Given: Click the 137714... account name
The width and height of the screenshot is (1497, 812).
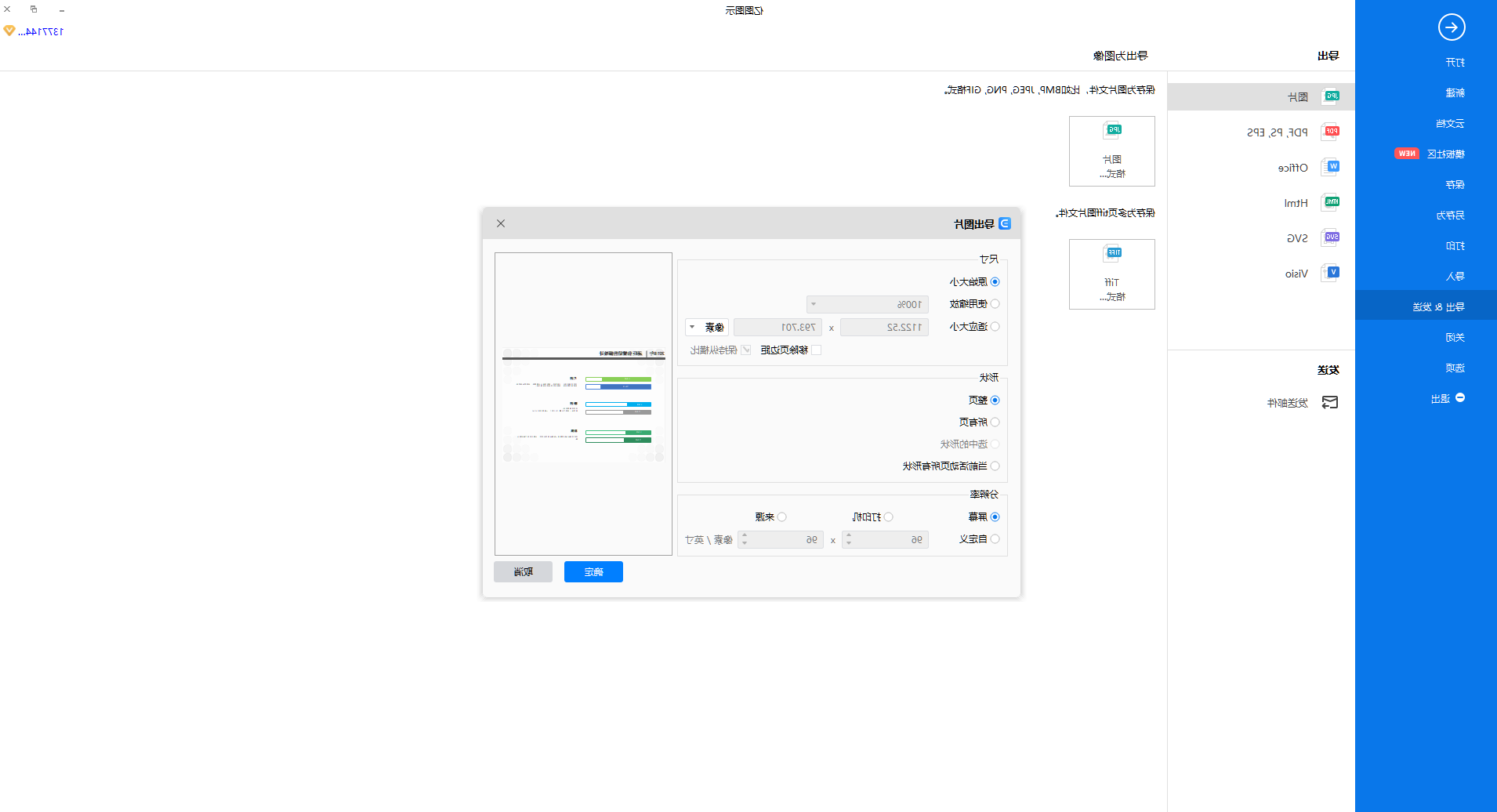Looking at the screenshot, I should tap(41, 31).
